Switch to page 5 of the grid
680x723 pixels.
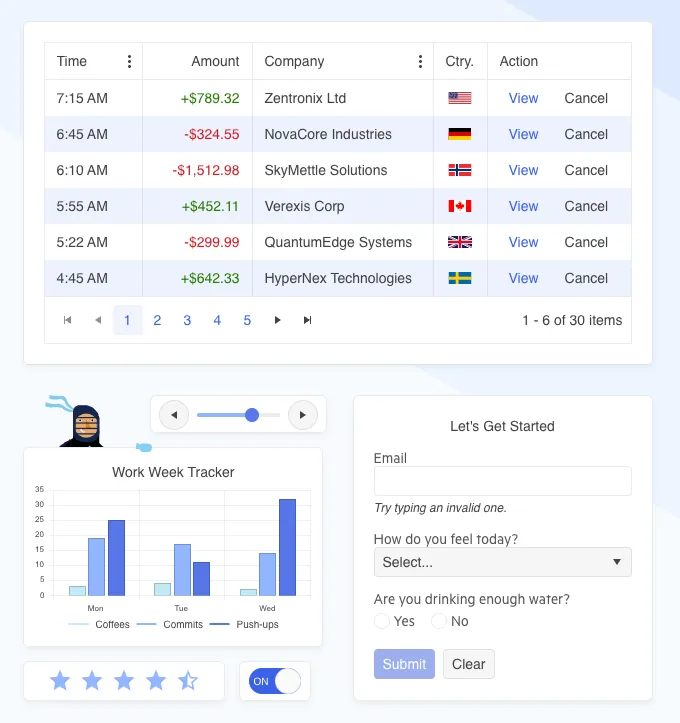[x=247, y=320]
